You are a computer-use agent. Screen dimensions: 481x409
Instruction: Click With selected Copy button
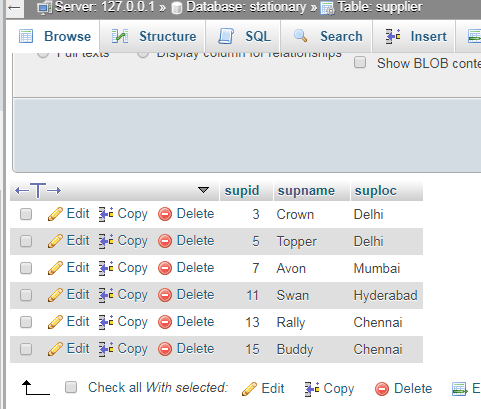coord(329,388)
